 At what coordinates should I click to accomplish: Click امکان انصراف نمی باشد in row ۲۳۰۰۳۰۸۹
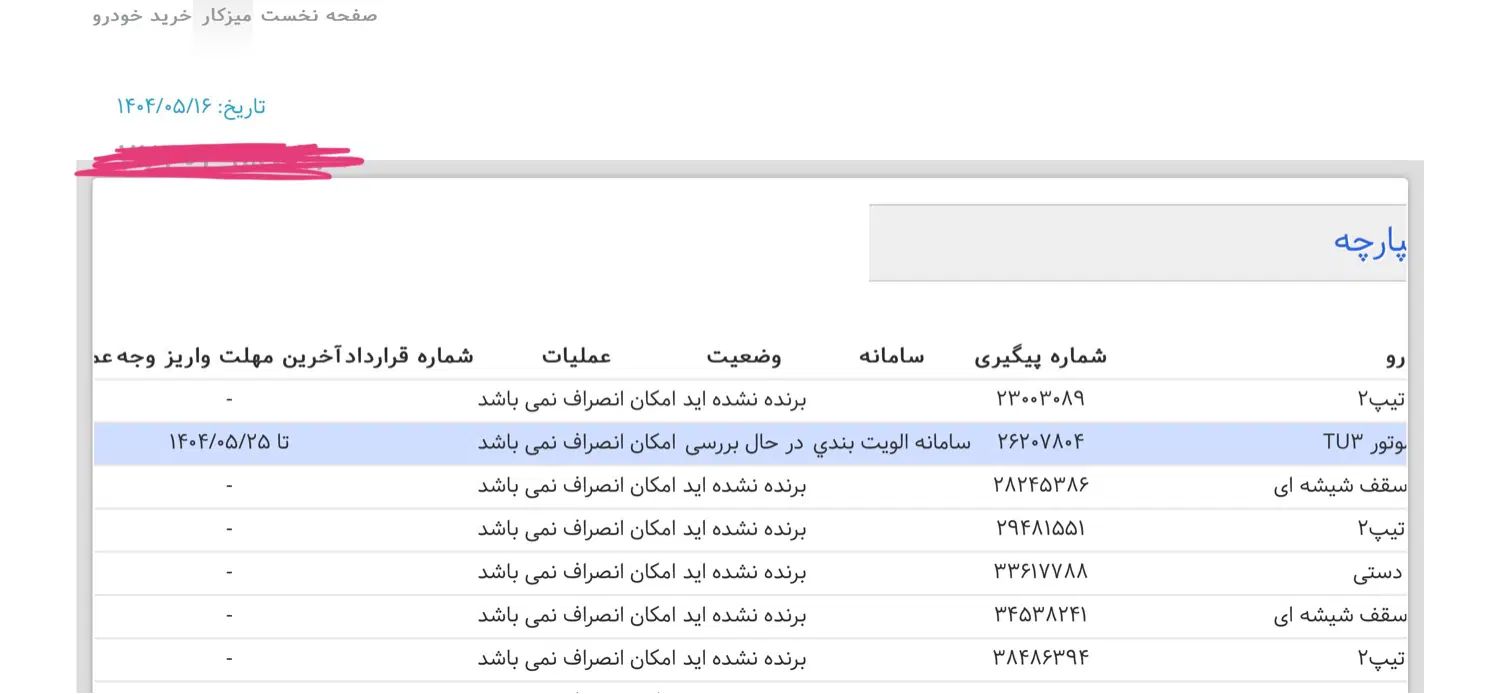(576, 399)
